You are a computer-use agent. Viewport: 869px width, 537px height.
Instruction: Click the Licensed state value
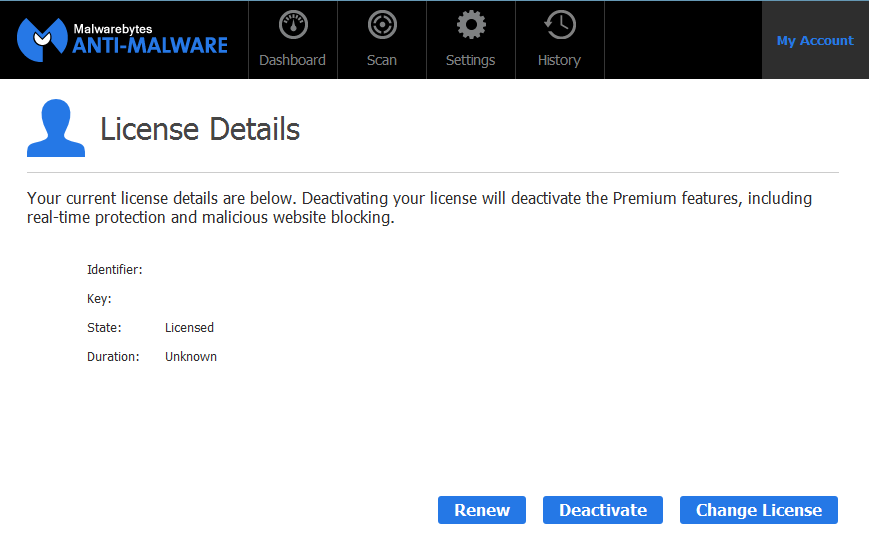tap(189, 328)
